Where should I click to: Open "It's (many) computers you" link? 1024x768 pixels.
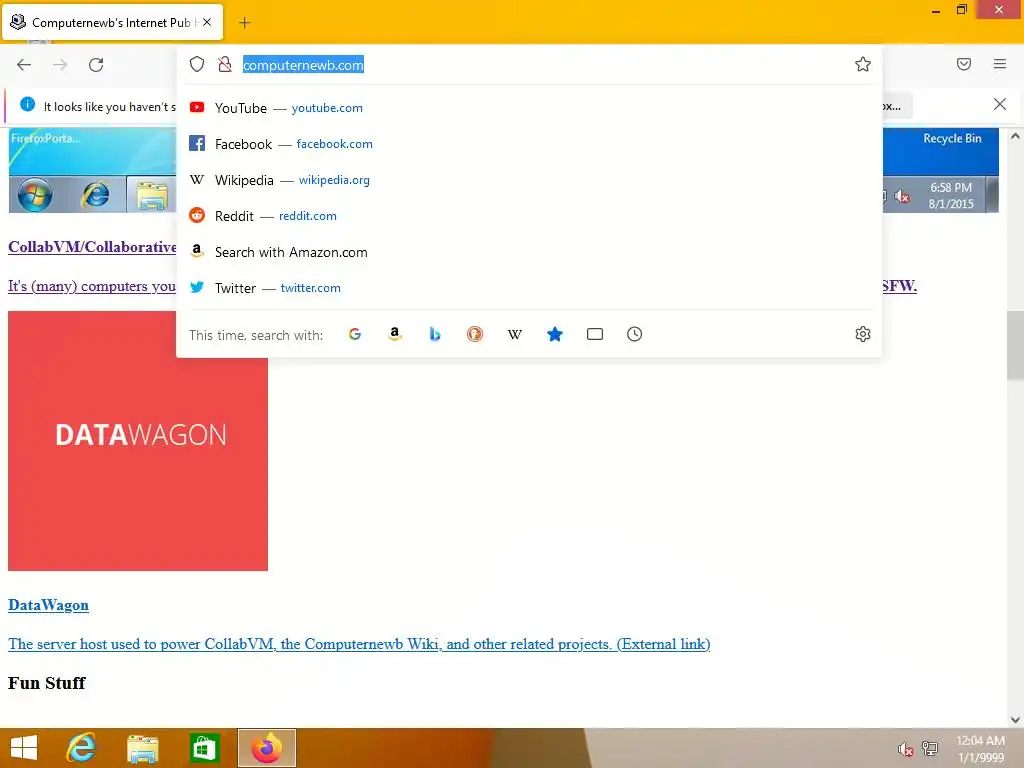pyautogui.click(x=92, y=286)
